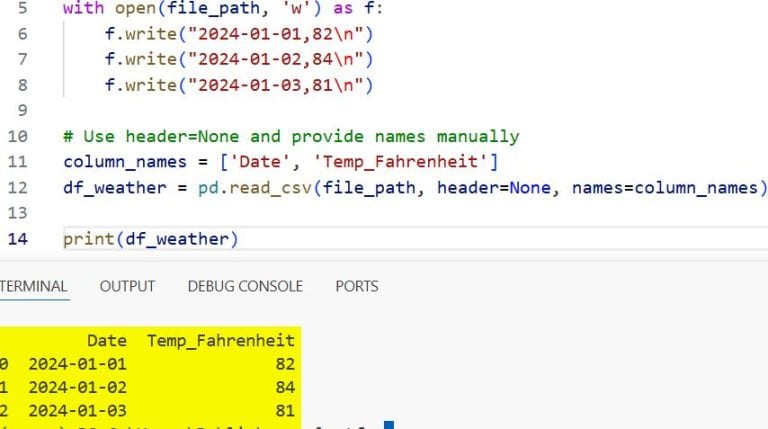Click the with open(file_path) statement

pos(223,8)
